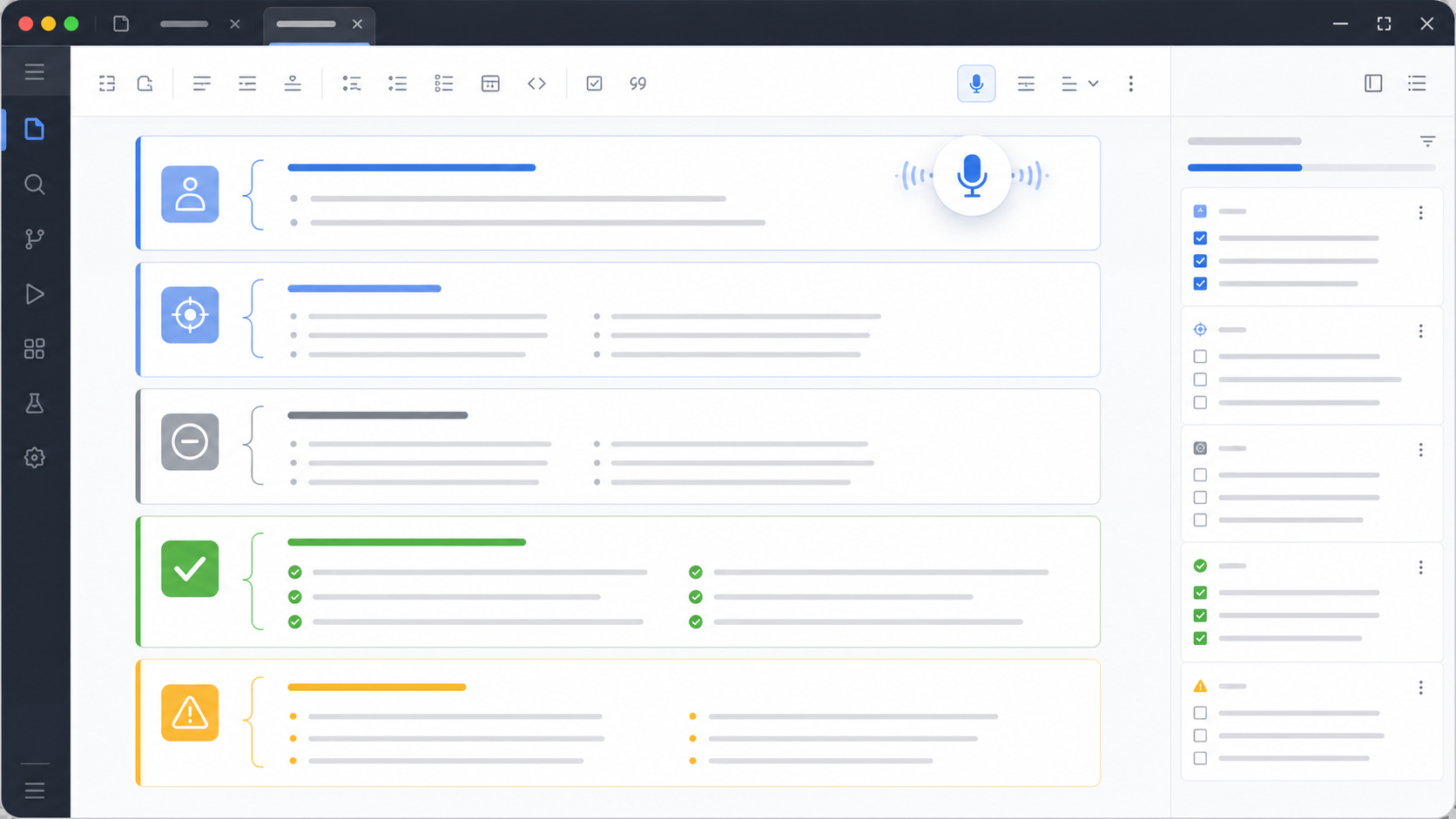Click the blue progress bar in right panel
The image size is (1456, 819).
(1244, 167)
